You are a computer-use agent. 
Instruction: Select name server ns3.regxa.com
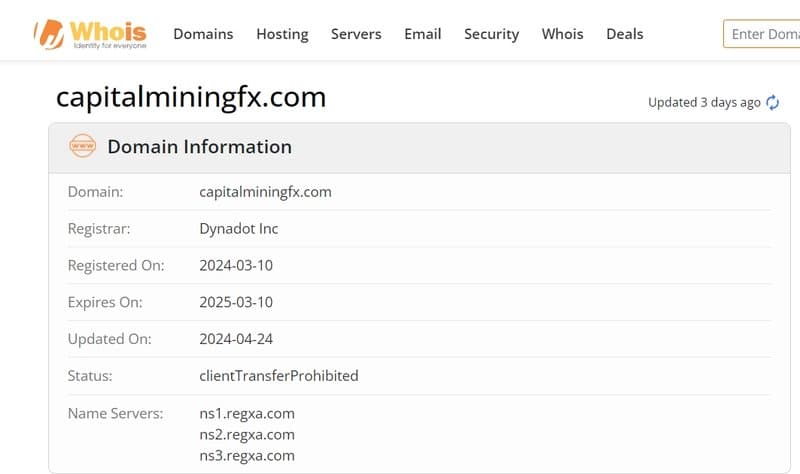tap(247, 456)
